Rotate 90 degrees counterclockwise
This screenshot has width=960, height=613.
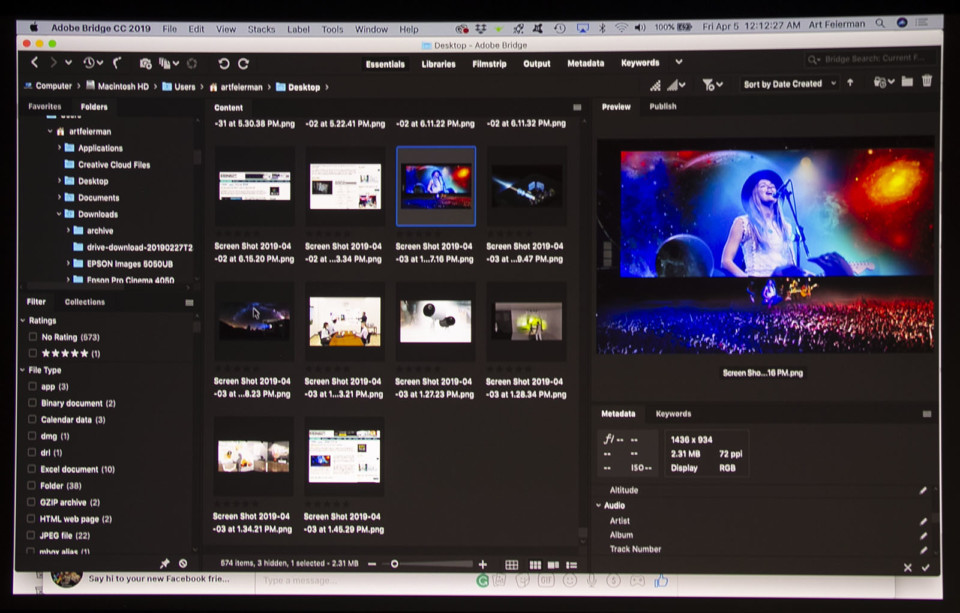pyautogui.click(x=223, y=63)
